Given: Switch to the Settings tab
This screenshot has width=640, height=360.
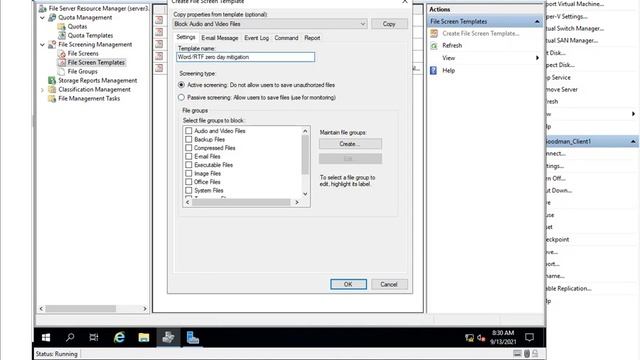Looking at the screenshot, I should click(186, 37).
